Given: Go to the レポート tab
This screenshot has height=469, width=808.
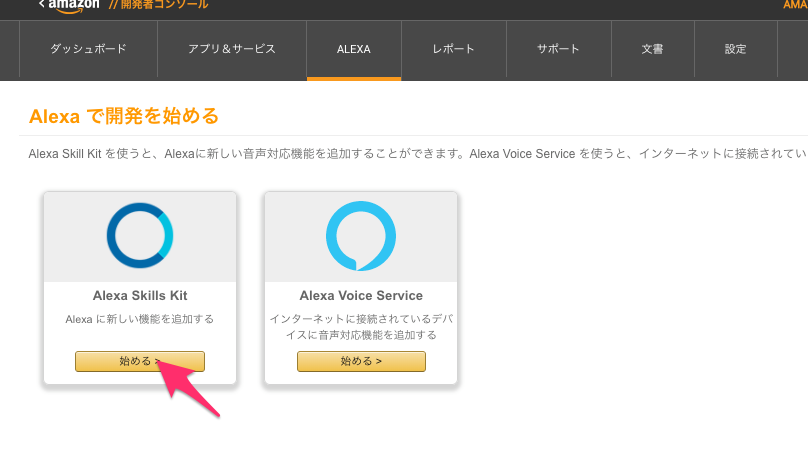Looking at the screenshot, I should coord(453,49).
